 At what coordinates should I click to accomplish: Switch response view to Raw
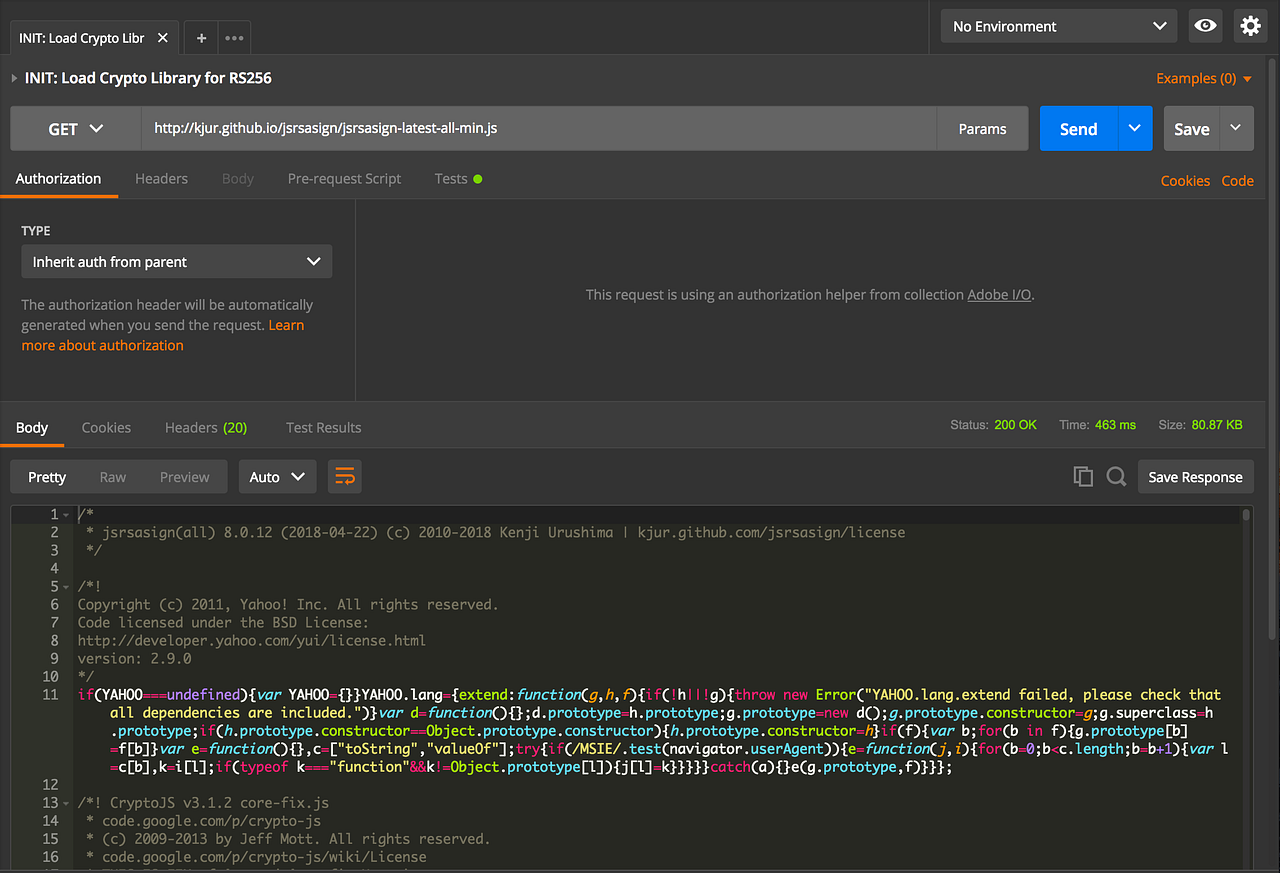pos(112,477)
